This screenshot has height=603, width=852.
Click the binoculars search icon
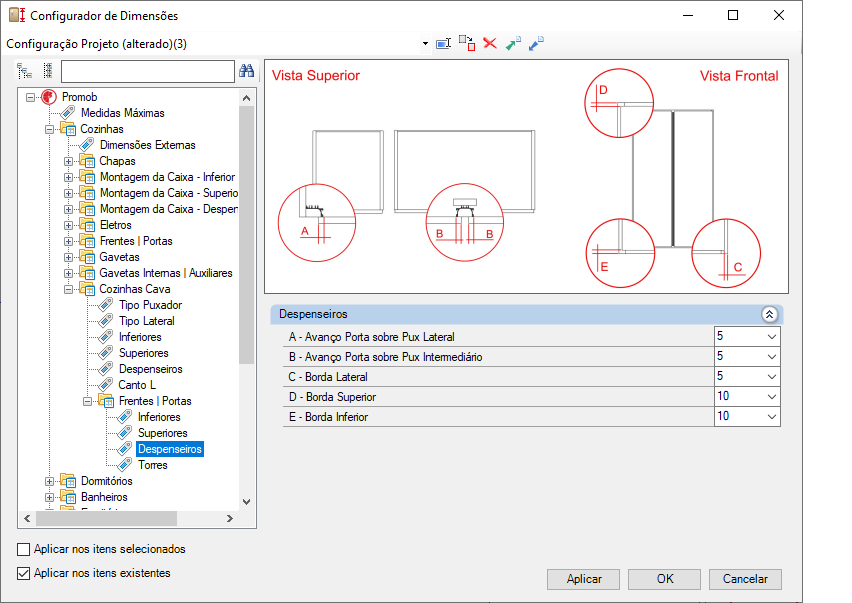point(247,71)
